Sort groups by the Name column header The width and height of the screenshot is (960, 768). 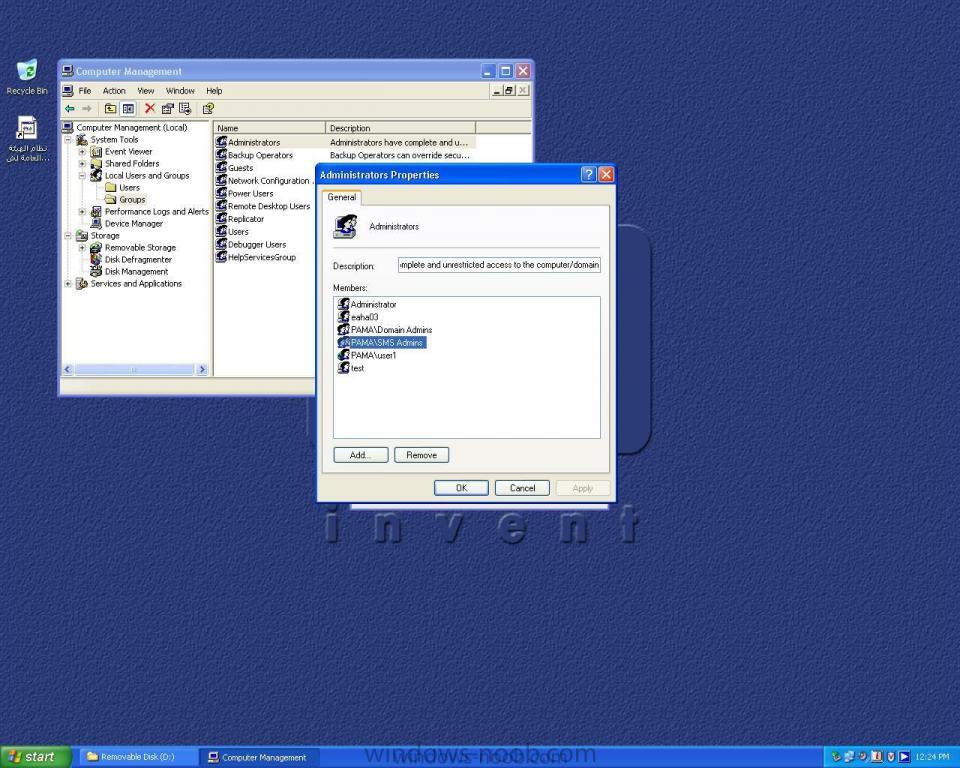269,128
